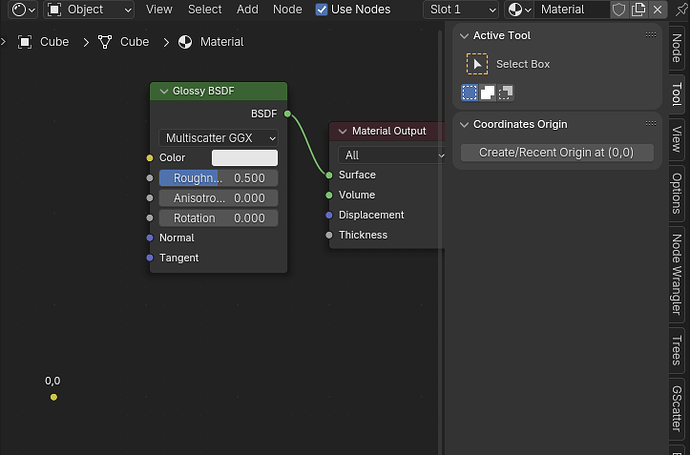Duplicate material with the new material icon

638,9
